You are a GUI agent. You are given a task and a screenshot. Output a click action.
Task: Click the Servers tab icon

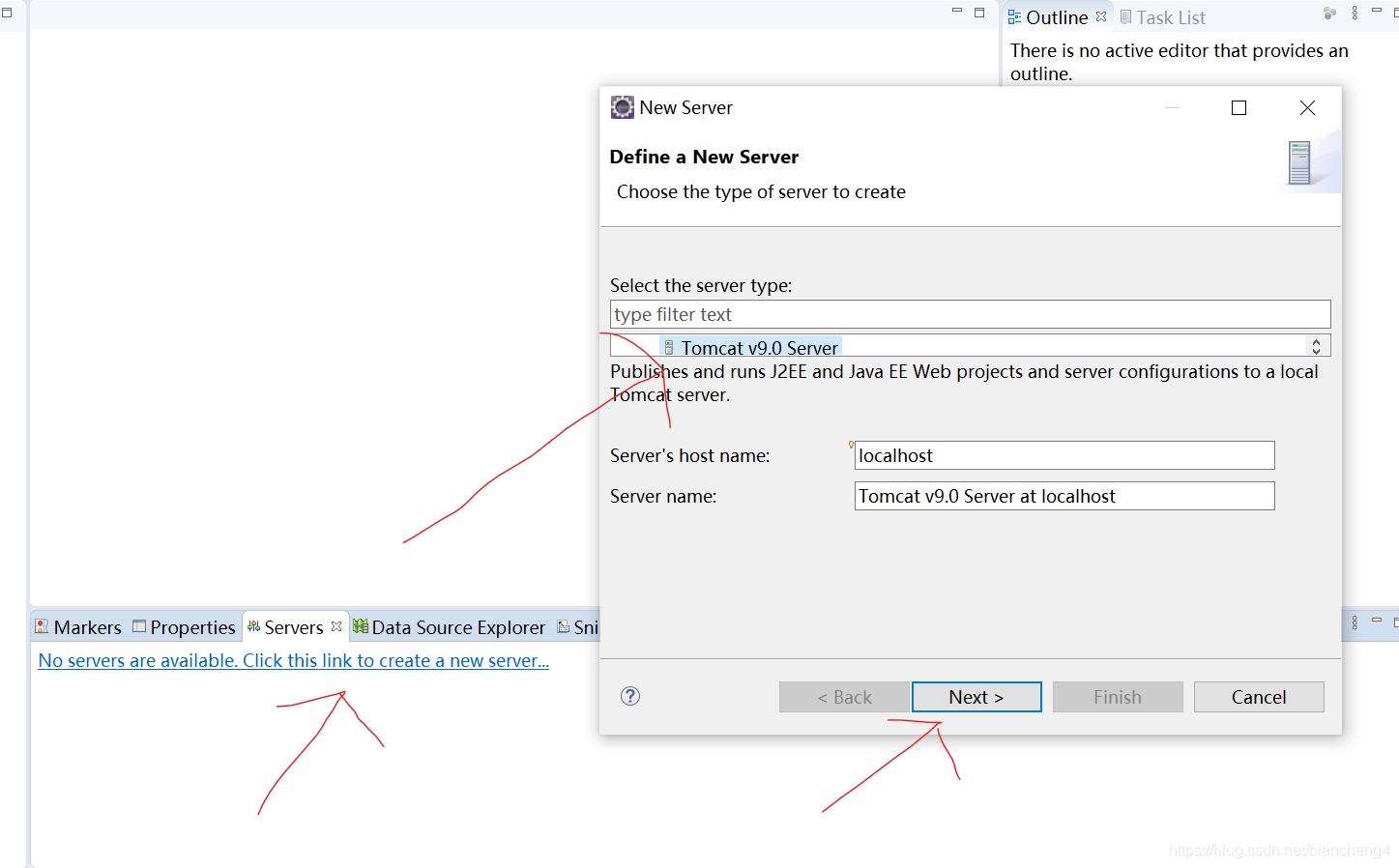pyautogui.click(x=253, y=626)
